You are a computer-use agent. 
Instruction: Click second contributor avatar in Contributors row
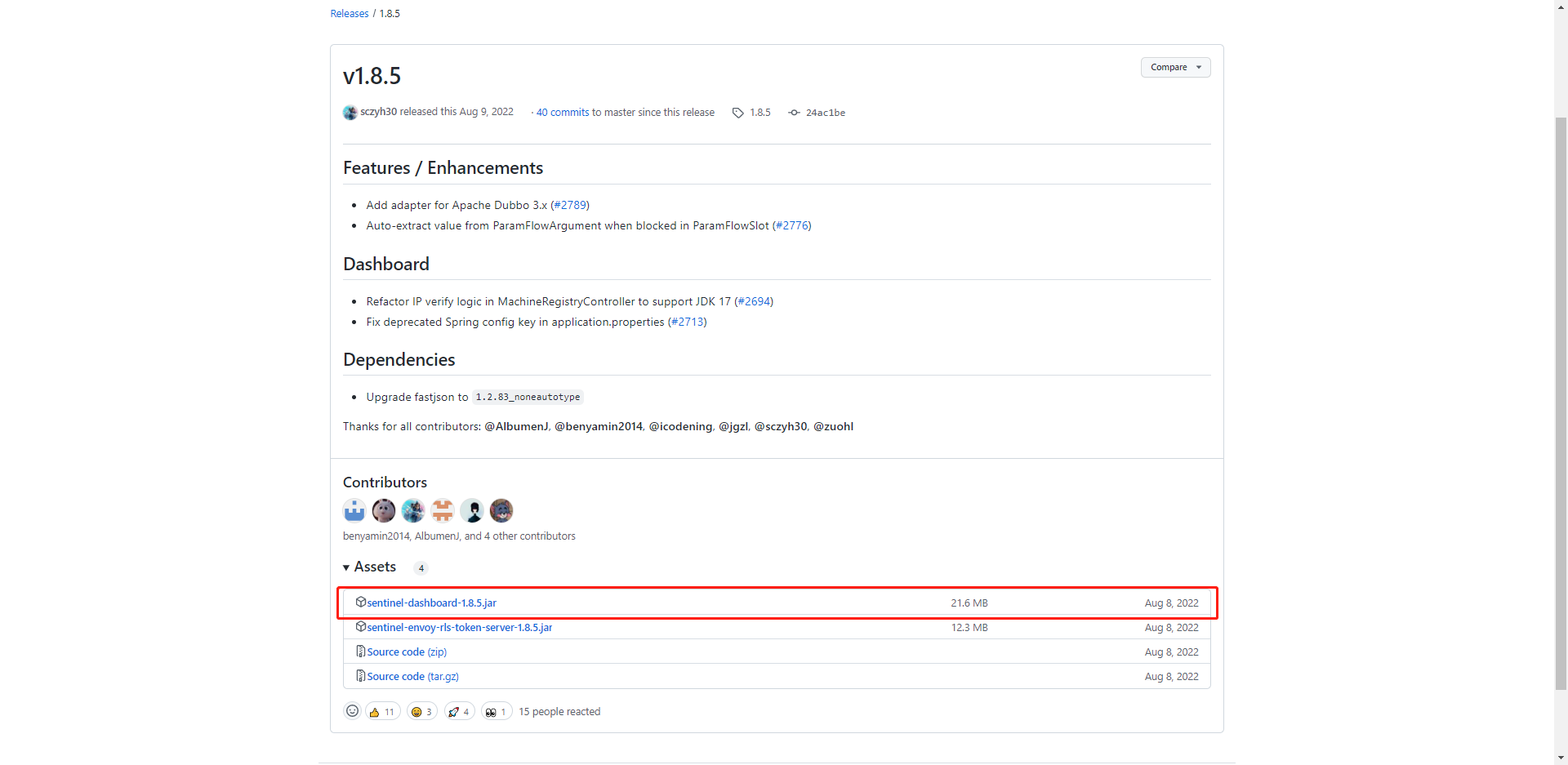pyautogui.click(x=384, y=510)
